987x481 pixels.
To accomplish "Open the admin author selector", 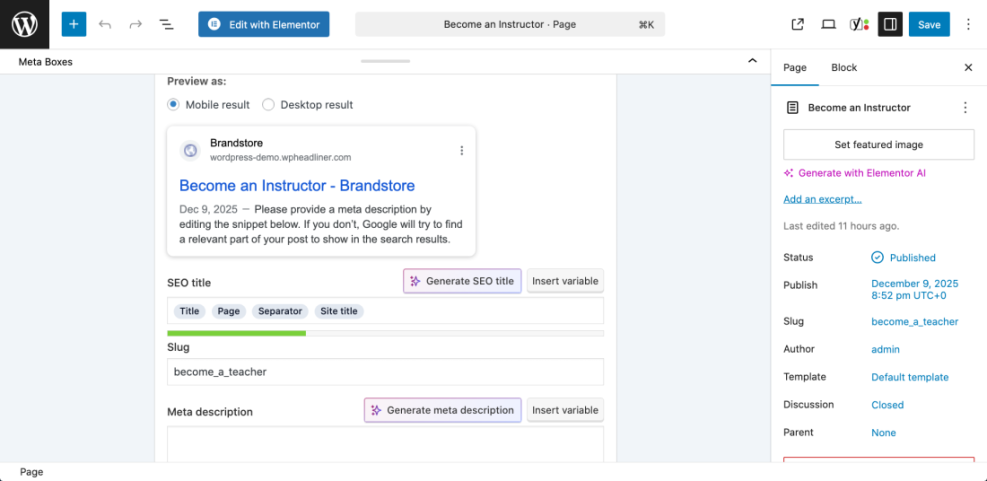I will [885, 349].
